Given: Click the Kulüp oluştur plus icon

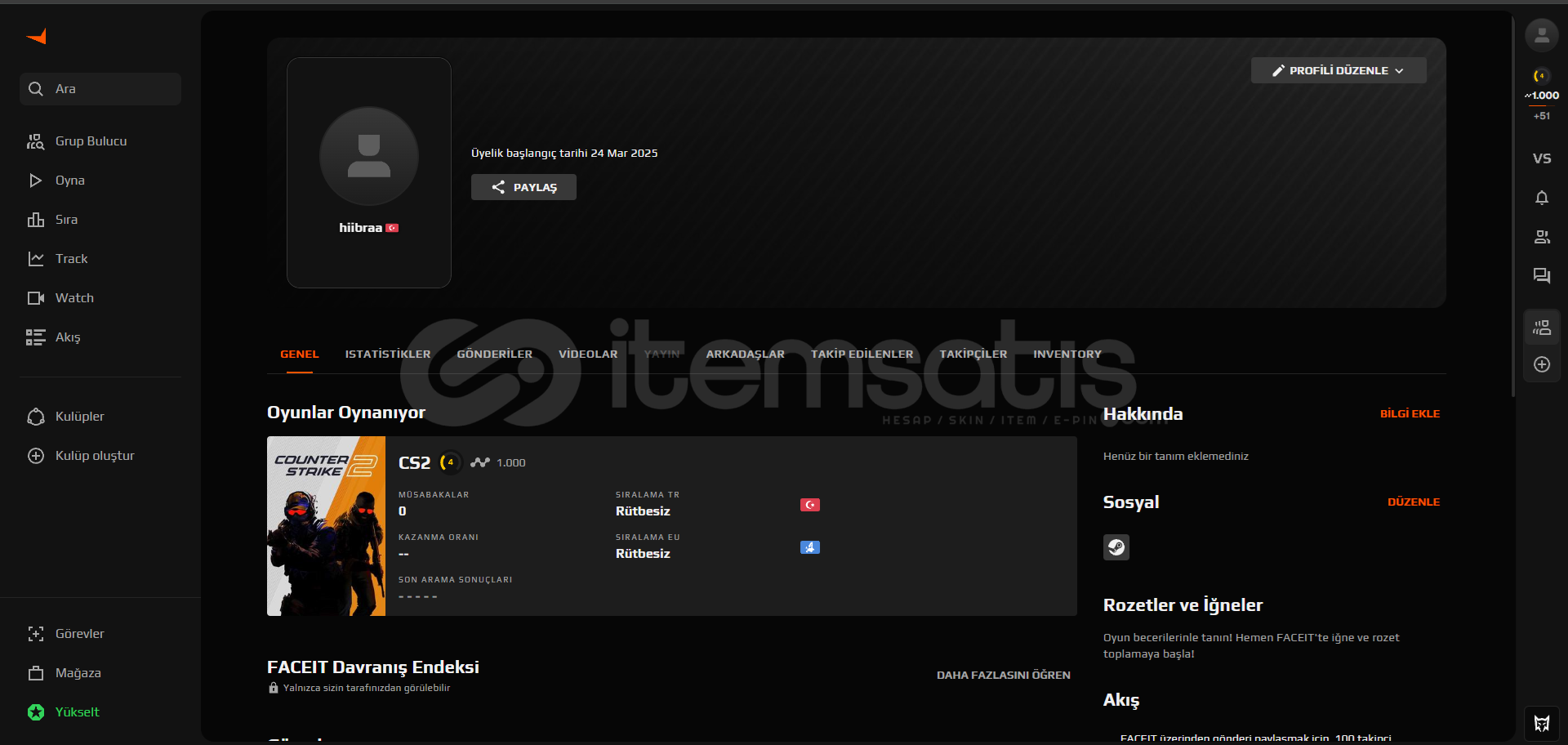Looking at the screenshot, I should click(36, 456).
